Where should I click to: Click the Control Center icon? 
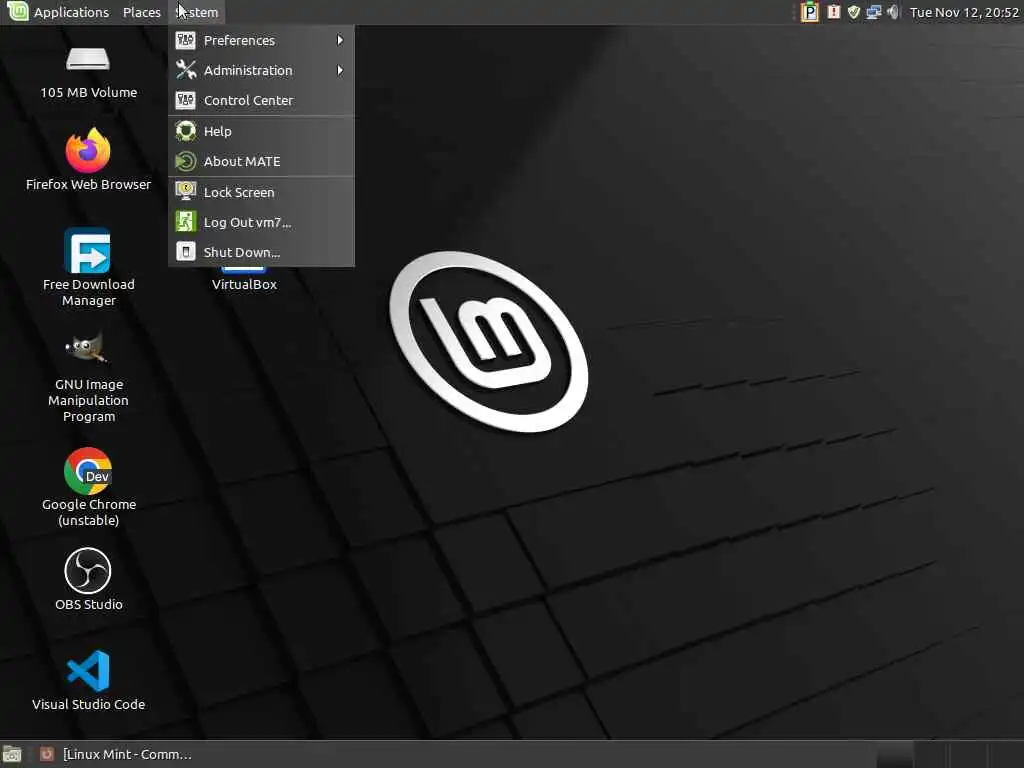click(x=185, y=101)
